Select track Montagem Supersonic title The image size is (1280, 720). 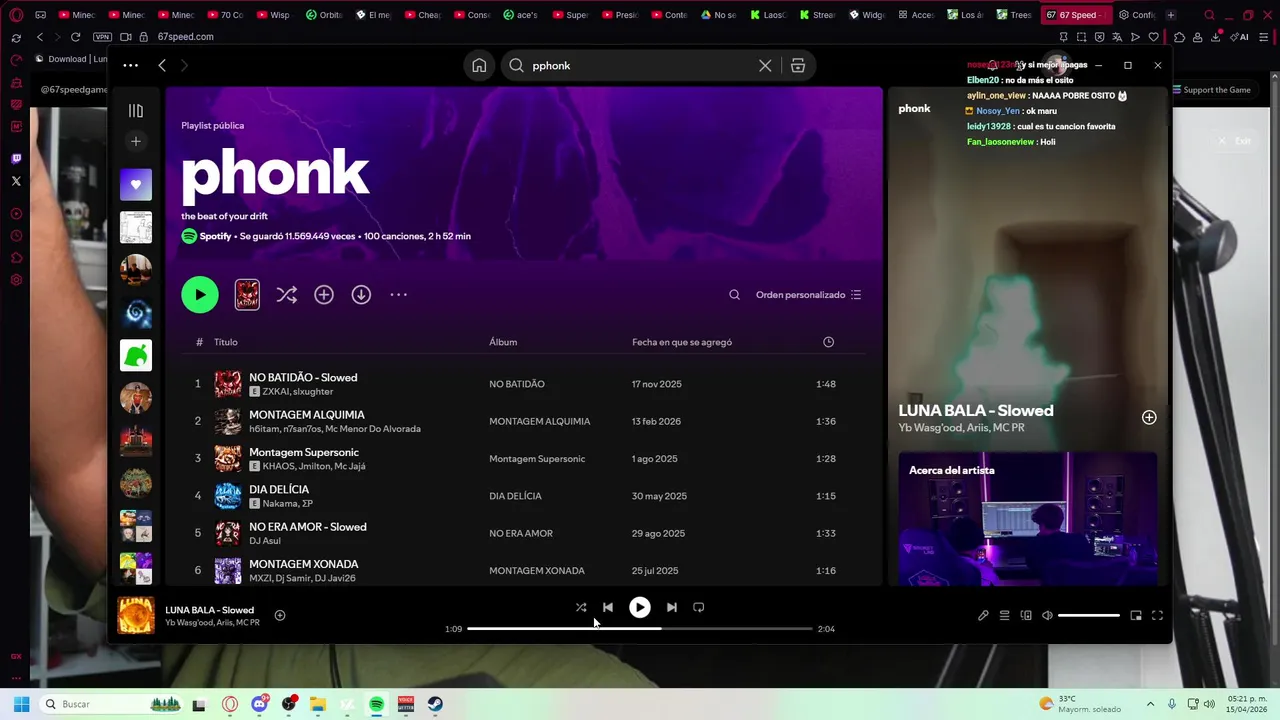(304, 452)
